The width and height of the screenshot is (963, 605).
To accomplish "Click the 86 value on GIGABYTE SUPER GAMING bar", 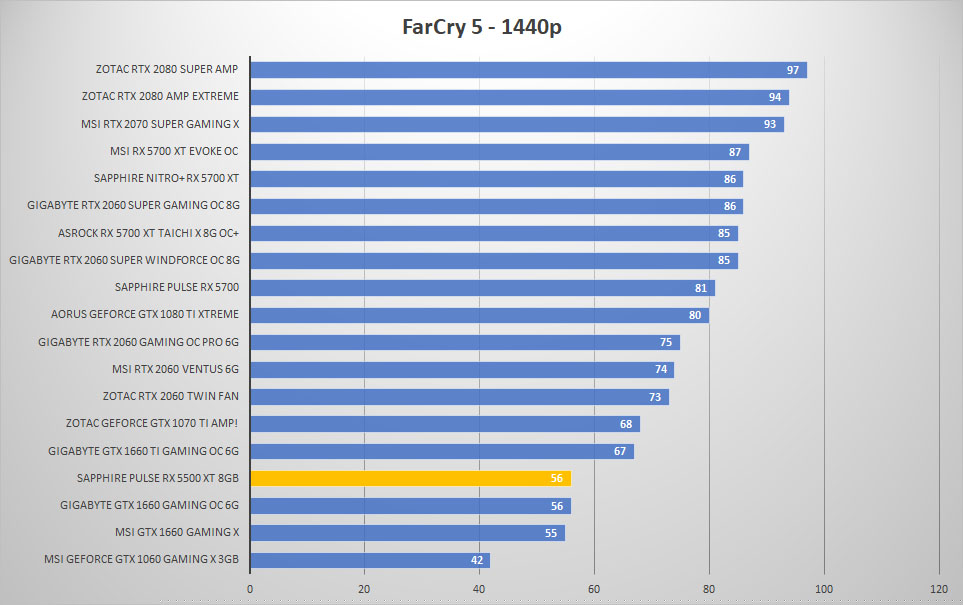I will click(x=730, y=206).
